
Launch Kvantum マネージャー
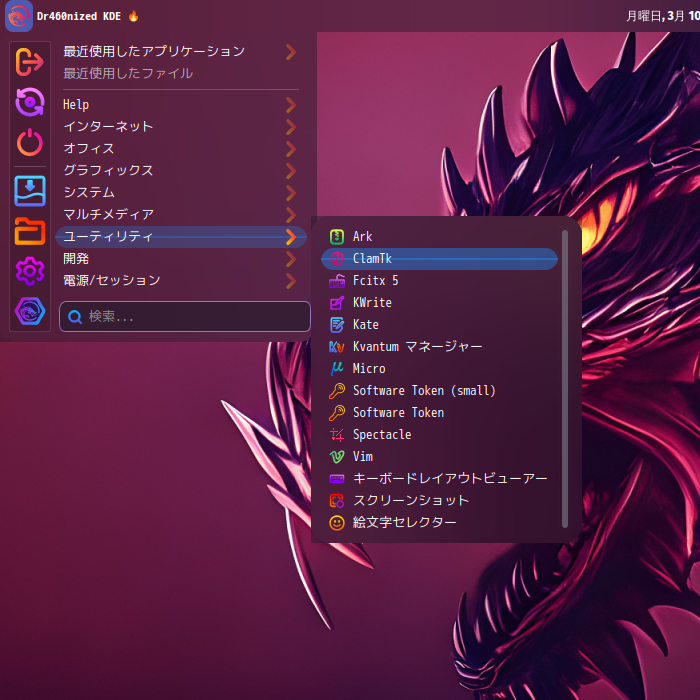(x=439, y=346)
